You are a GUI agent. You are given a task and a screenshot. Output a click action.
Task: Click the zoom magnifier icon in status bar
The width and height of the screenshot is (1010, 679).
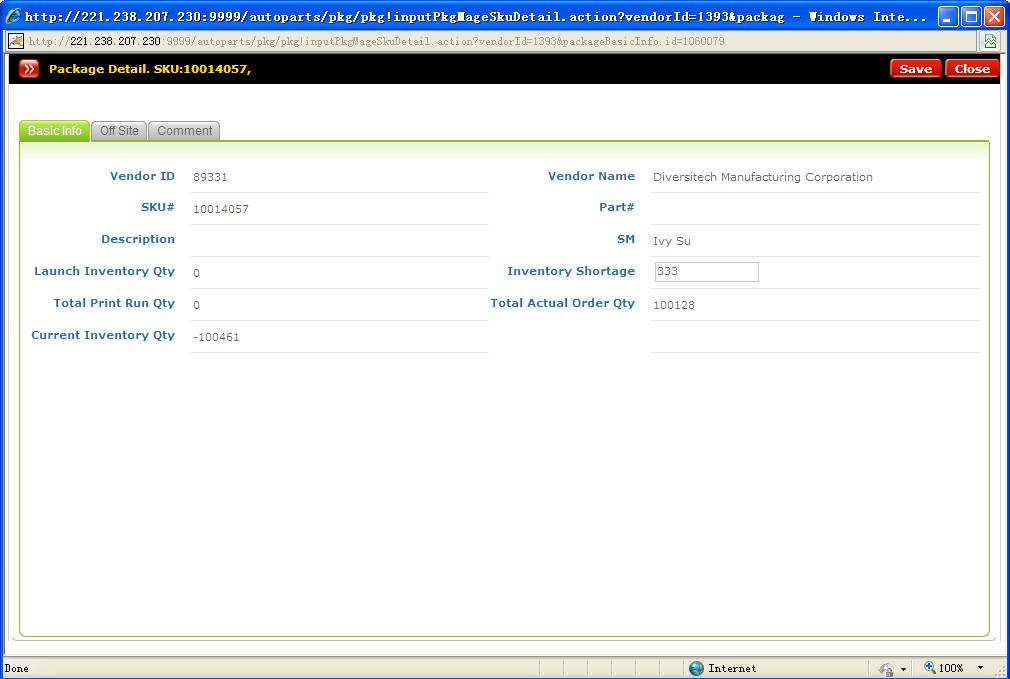pos(930,668)
